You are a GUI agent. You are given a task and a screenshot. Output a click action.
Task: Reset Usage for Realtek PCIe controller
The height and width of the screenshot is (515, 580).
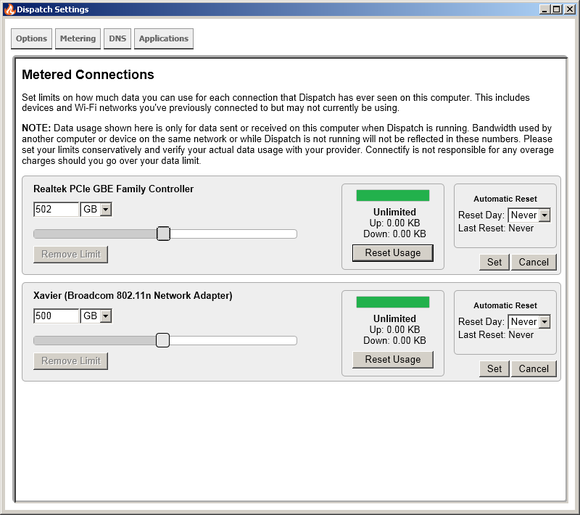(x=393, y=253)
